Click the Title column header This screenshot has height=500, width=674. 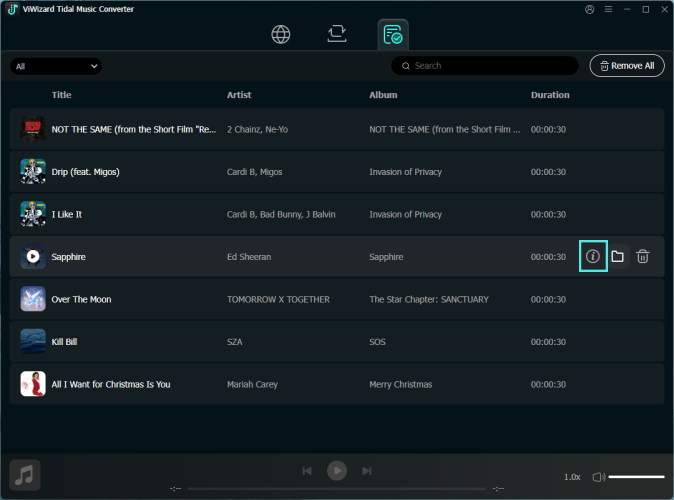click(61, 95)
